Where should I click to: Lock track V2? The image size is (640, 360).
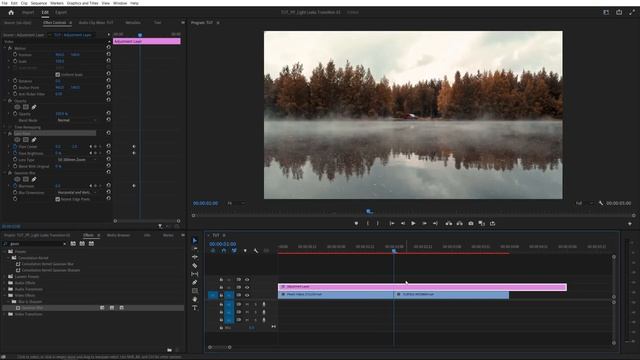[x=221, y=287]
